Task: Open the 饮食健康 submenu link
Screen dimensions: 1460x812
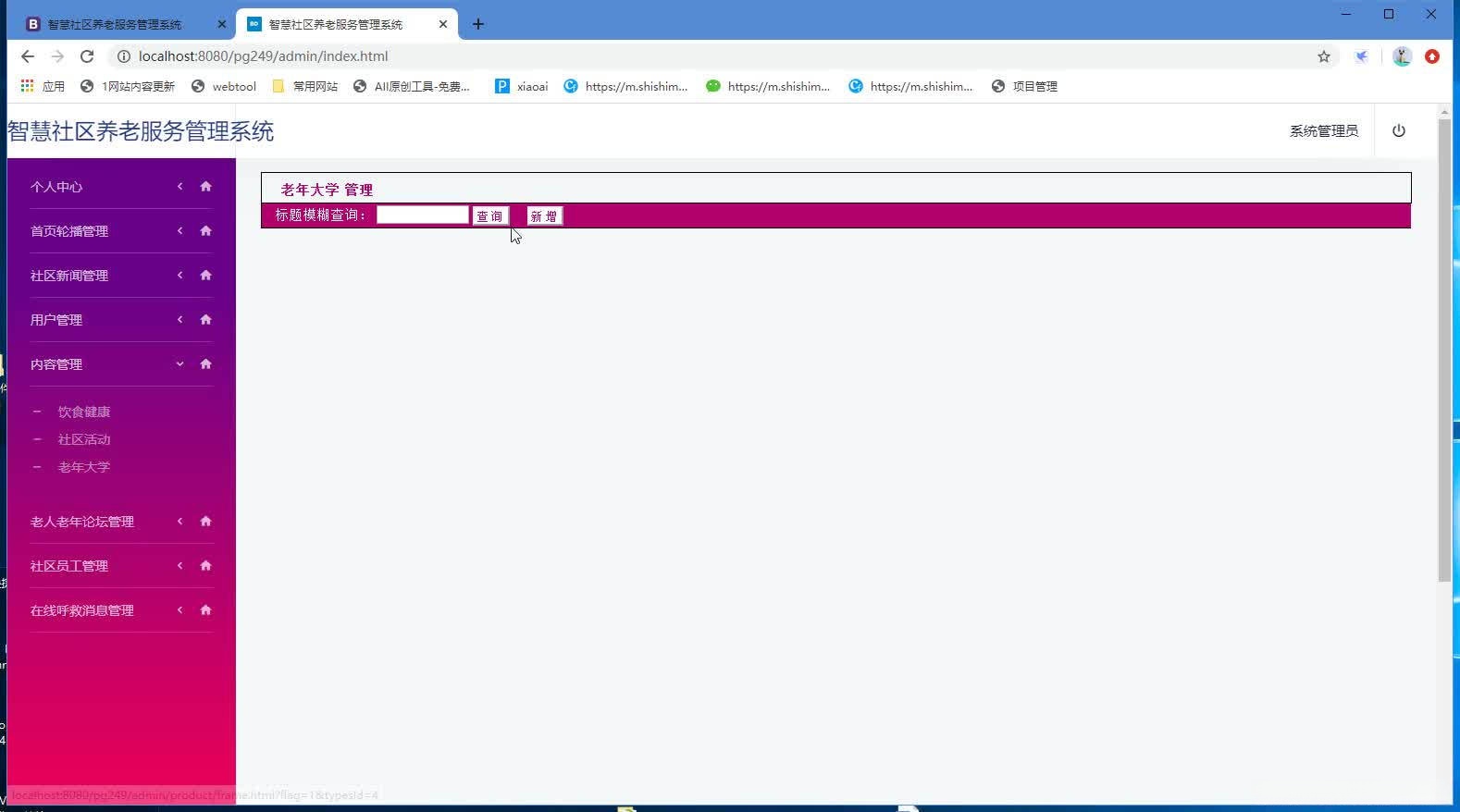Action: (x=84, y=412)
